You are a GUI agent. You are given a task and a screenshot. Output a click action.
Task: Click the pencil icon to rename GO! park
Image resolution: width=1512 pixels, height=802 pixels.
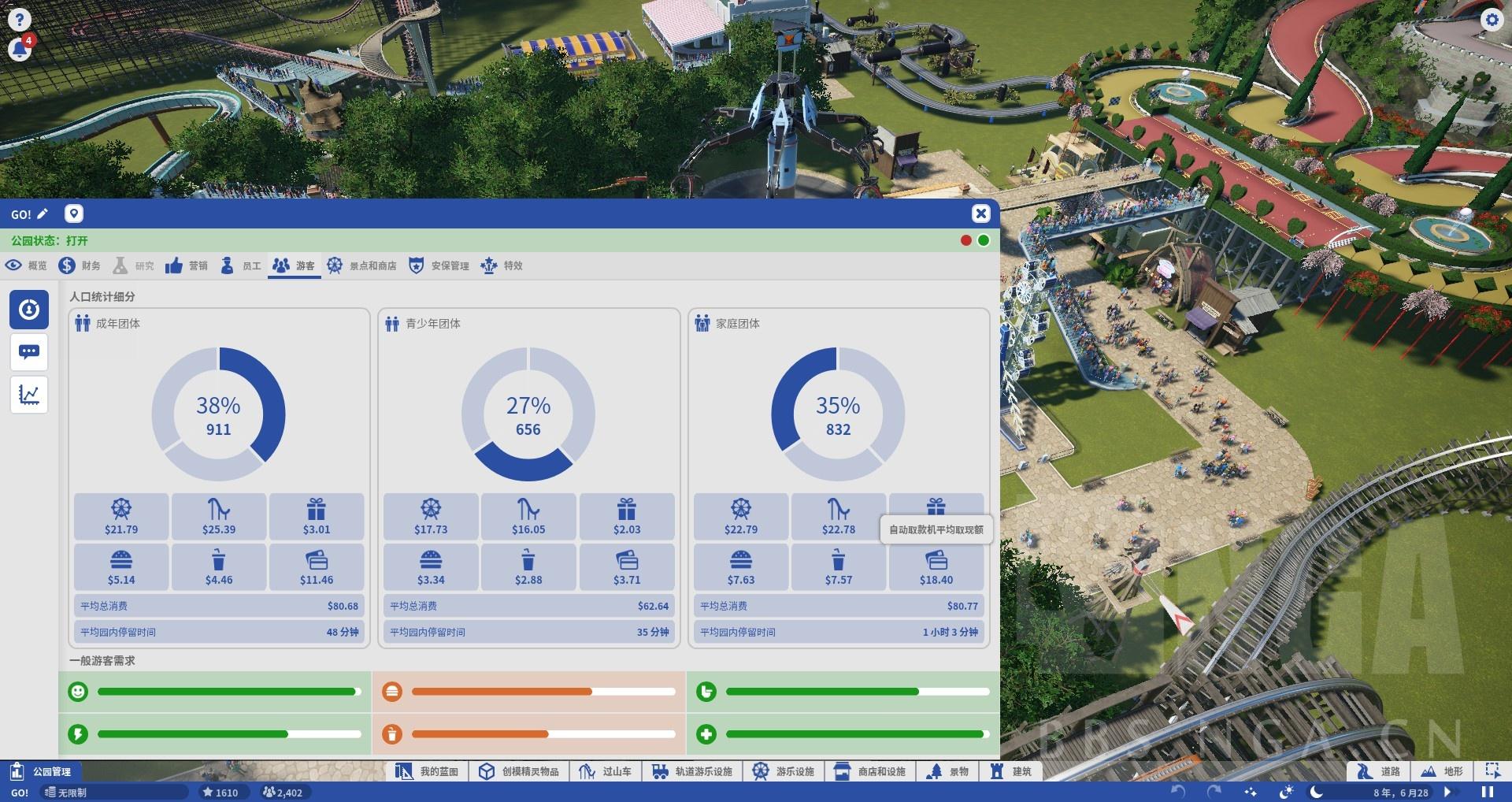[x=43, y=213]
